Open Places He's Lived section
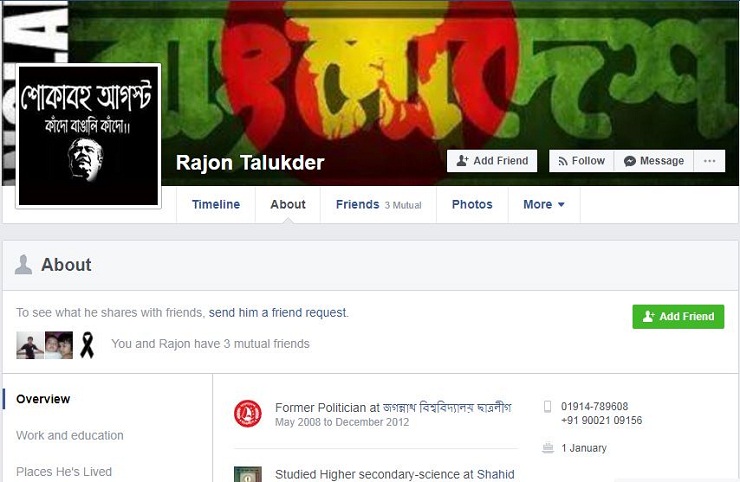 pos(64,472)
